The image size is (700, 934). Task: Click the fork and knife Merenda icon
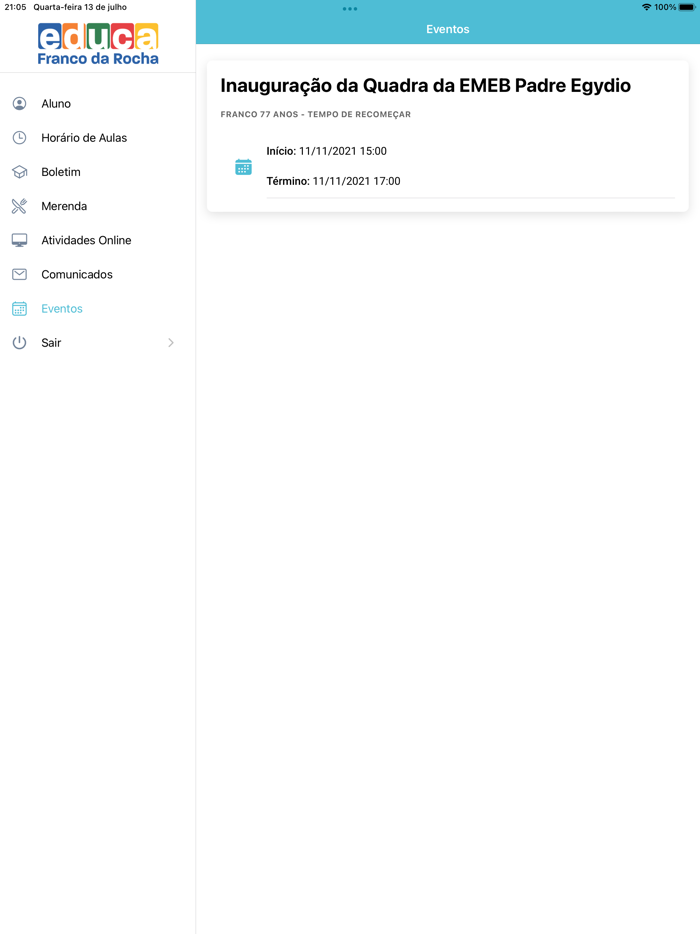pyautogui.click(x=20, y=206)
